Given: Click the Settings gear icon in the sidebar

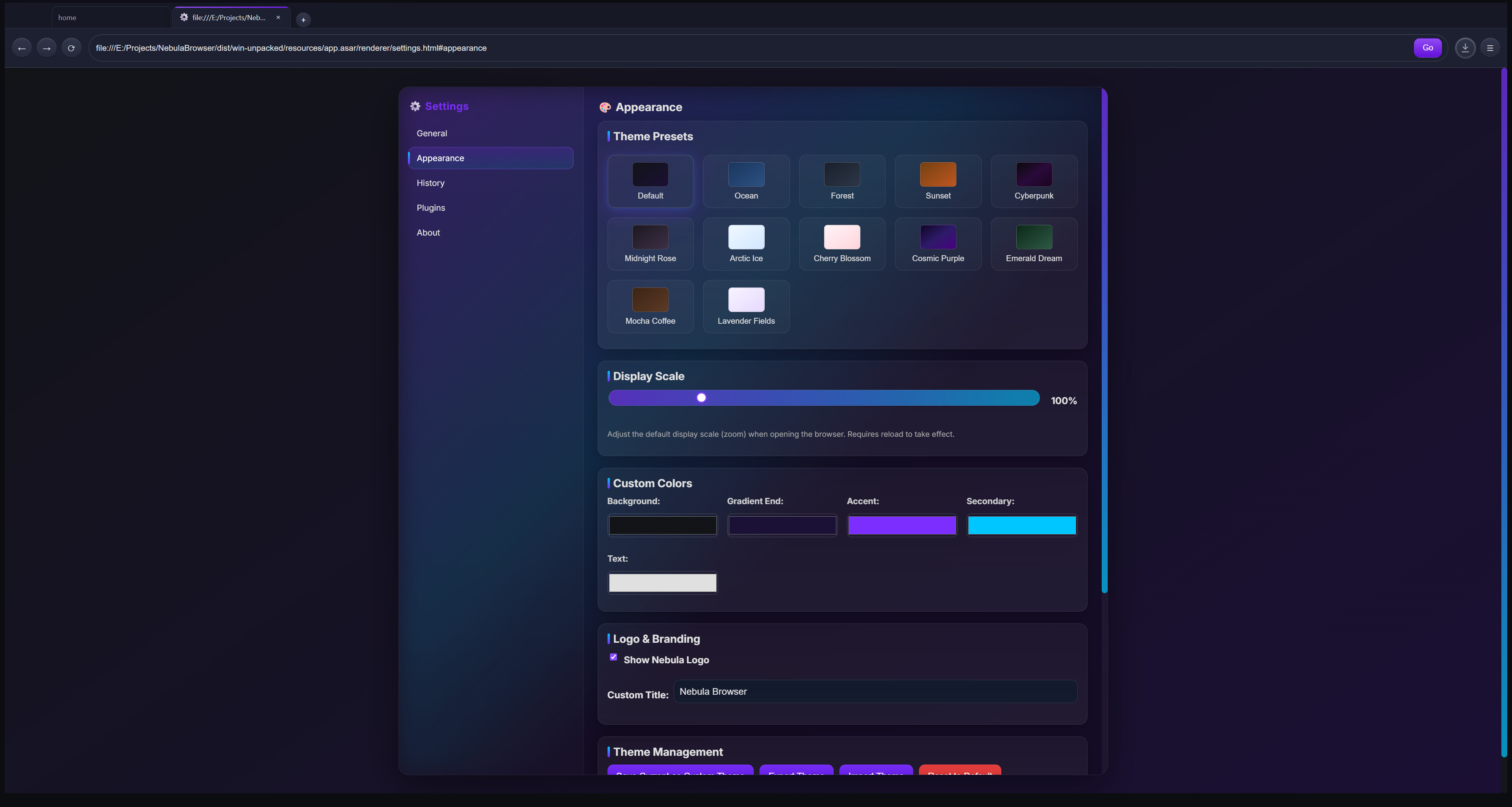Looking at the screenshot, I should pos(415,106).
